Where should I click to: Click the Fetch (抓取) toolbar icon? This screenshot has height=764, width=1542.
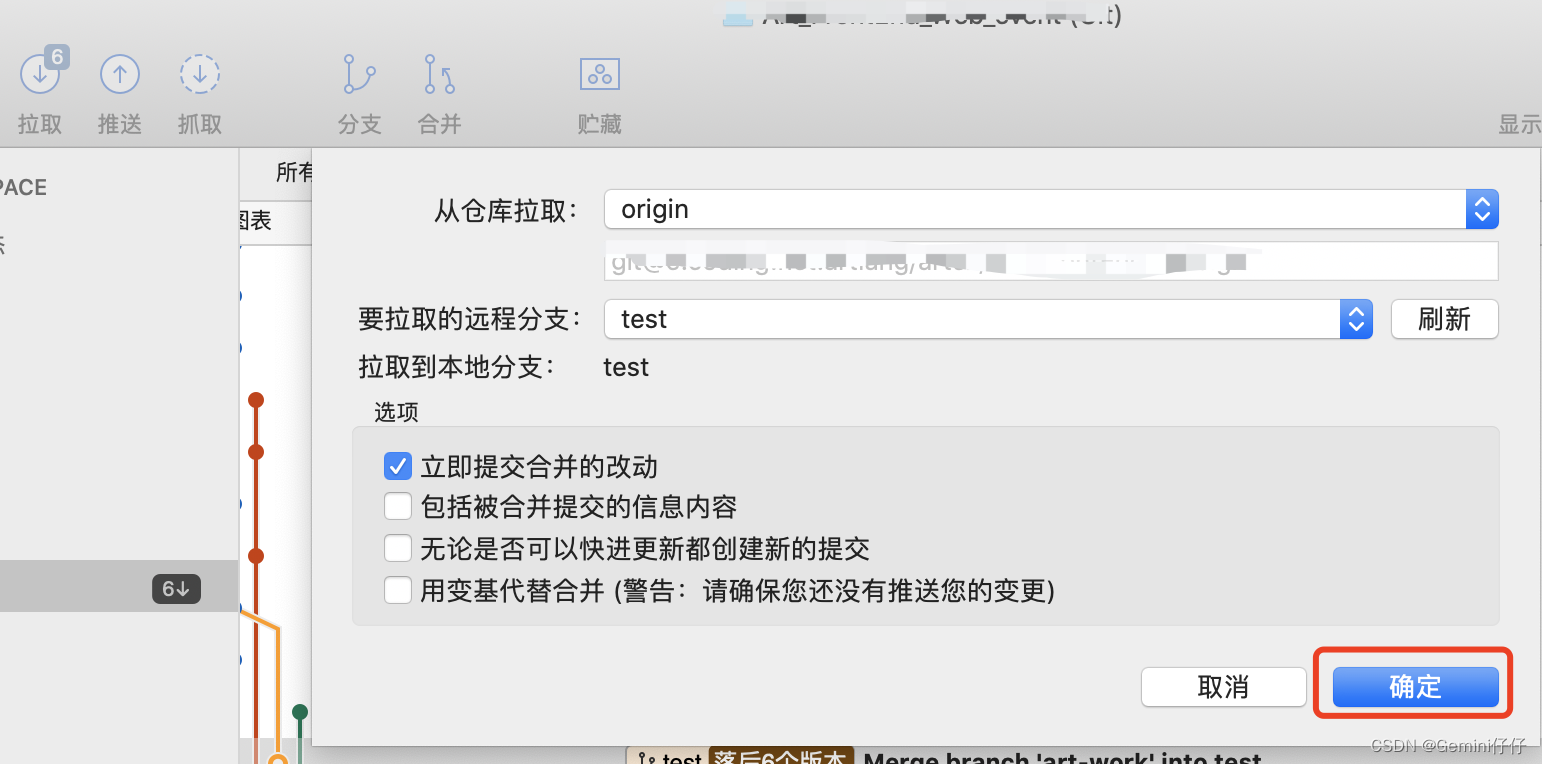coord(200,75)
